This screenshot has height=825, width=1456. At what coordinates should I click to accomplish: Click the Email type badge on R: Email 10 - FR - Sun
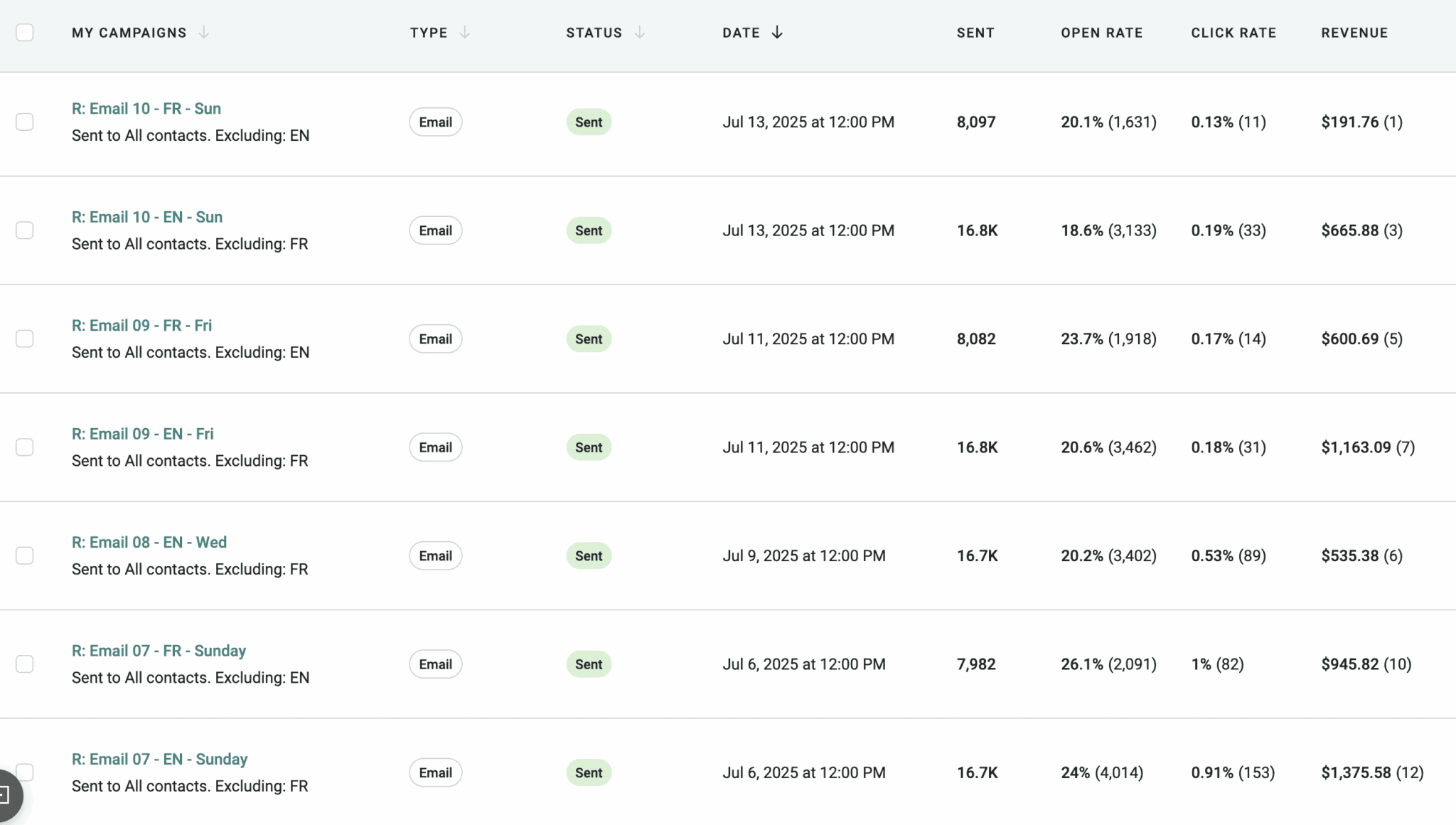tap(434, 122)
